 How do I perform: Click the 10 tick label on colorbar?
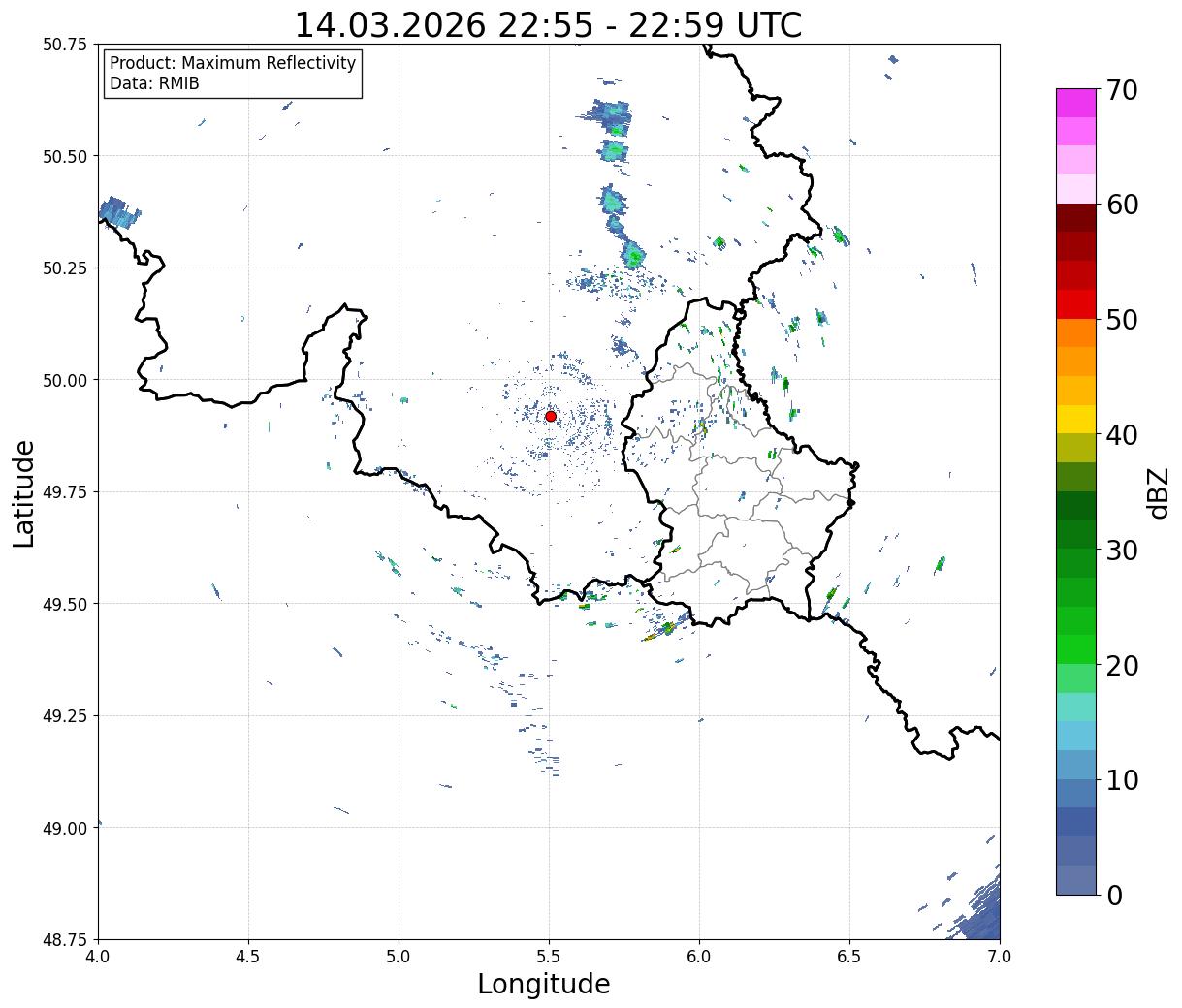point(1122,779)
